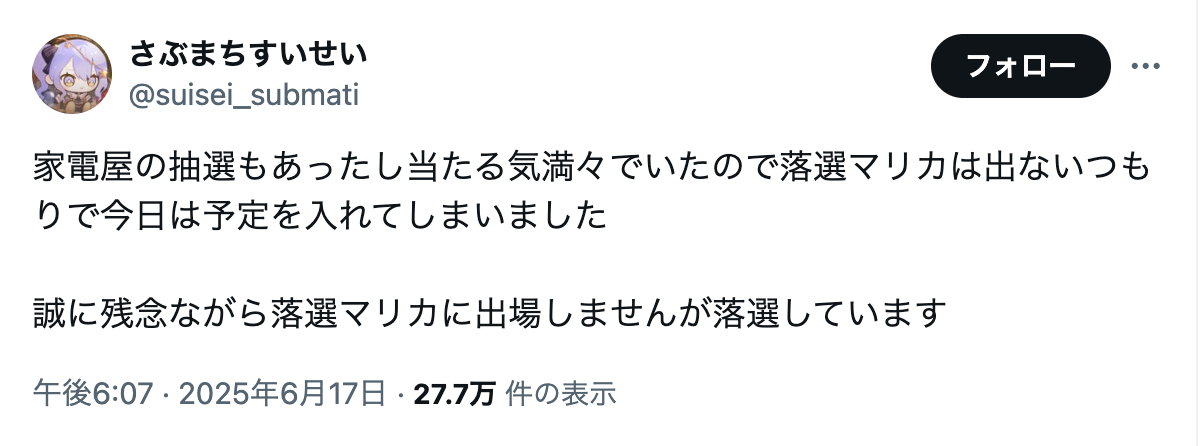Click the フォロー follow button

coord(1021,66)
